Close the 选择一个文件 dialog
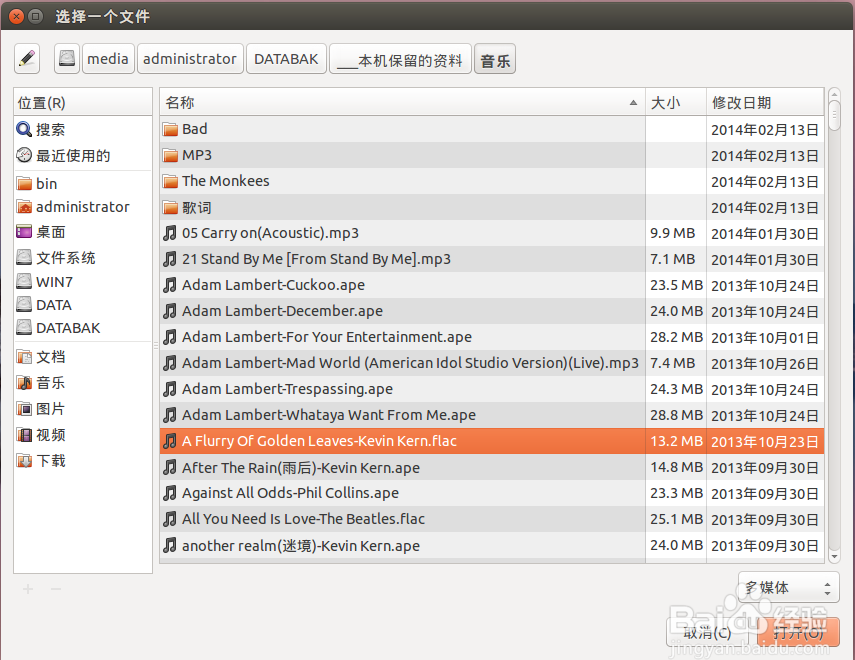 [17, 16]
